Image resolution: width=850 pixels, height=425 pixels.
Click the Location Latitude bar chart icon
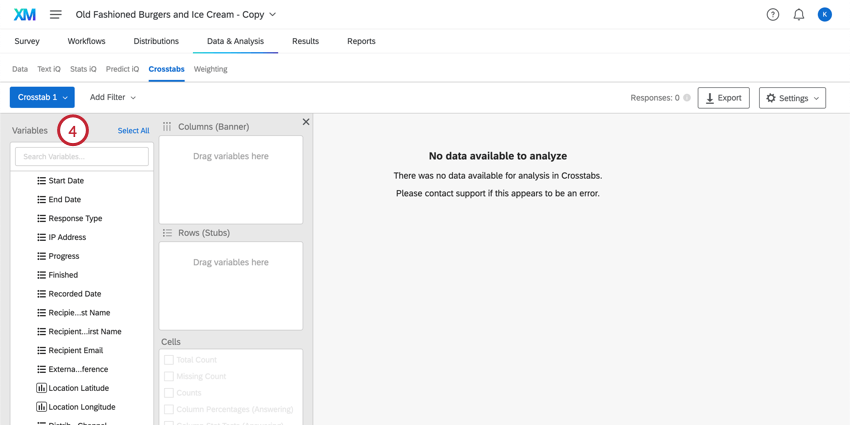[x=41, y=388]
